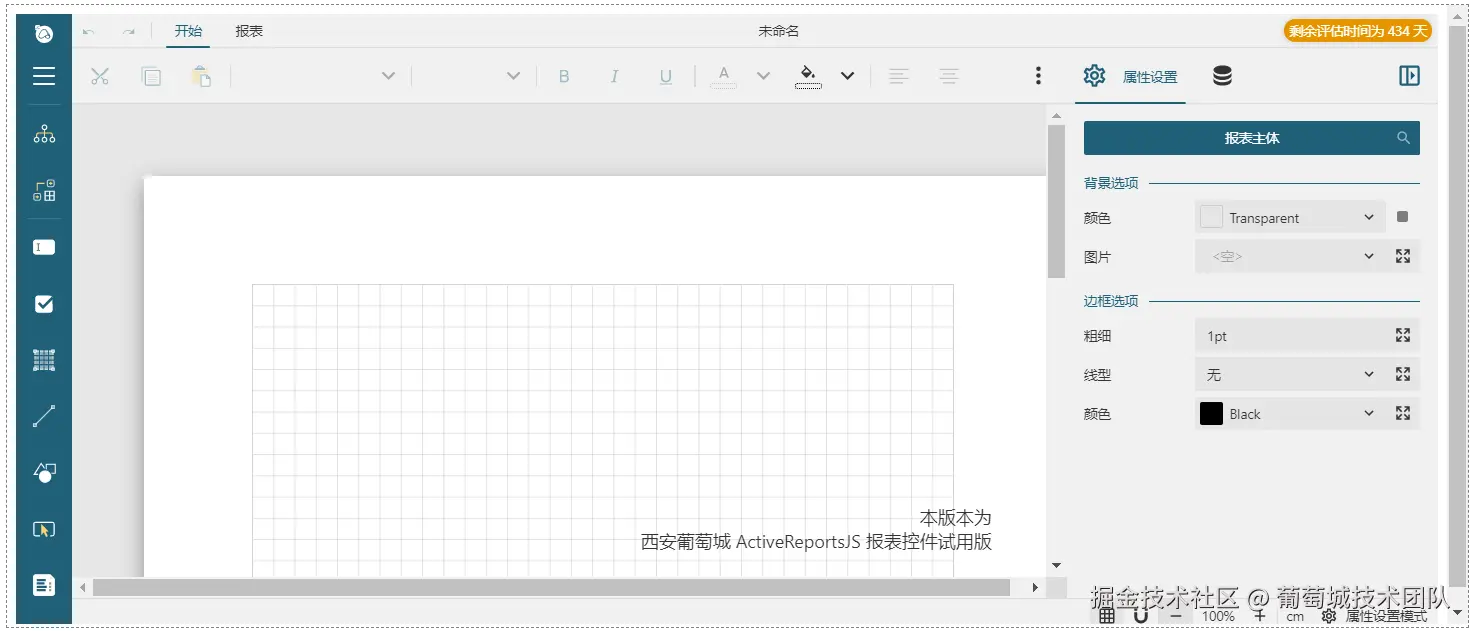Toggle the small square beside background color

(x=1403, y=217)
